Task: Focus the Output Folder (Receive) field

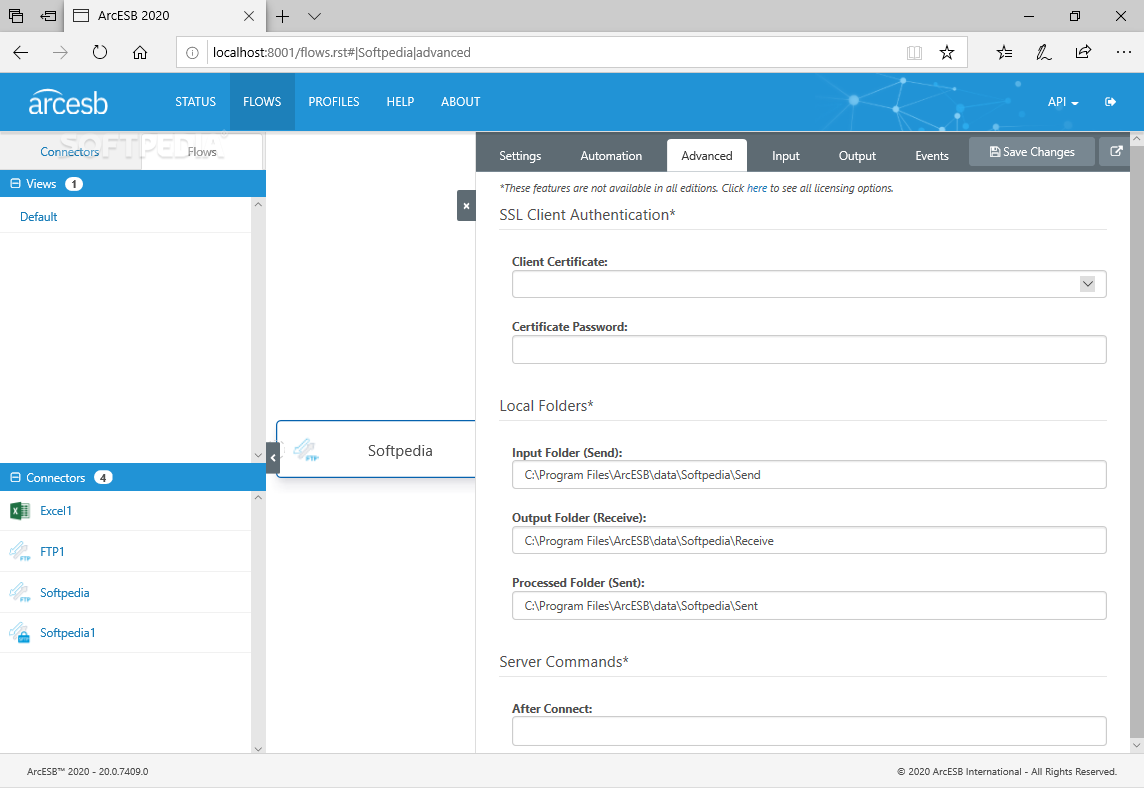Action: tap(809, 541)
